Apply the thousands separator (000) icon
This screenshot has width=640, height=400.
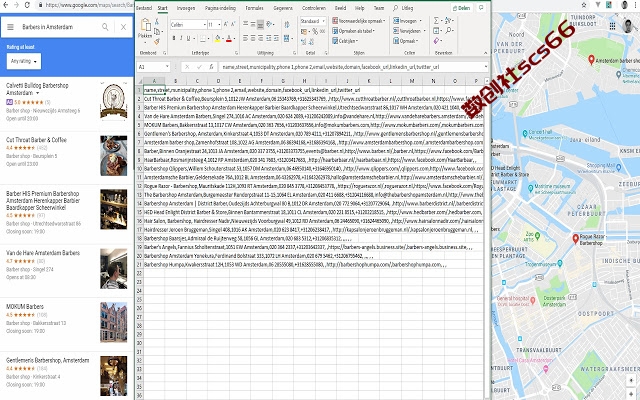(x=322, y=31)
